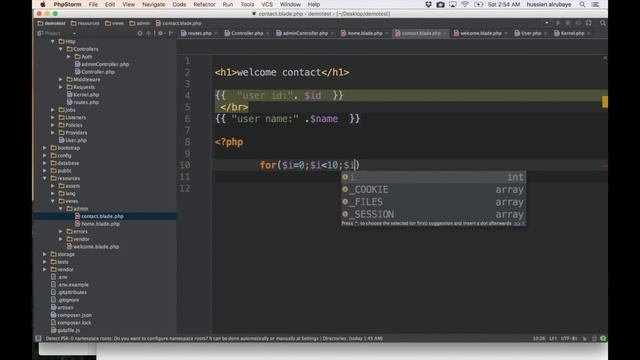The image size is (640, 360).
Task: Choose the _COOKIE completion suggestion
Action: click(x=433, y=190)
